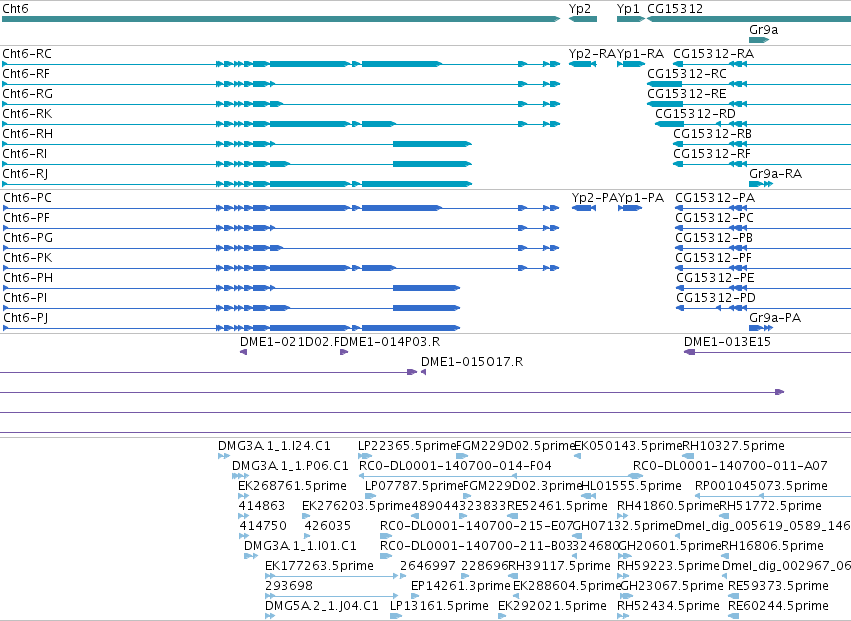Click the Gr9a-PA protein label
This screenshot has width=851, height=621.
(x=774, y=318)
